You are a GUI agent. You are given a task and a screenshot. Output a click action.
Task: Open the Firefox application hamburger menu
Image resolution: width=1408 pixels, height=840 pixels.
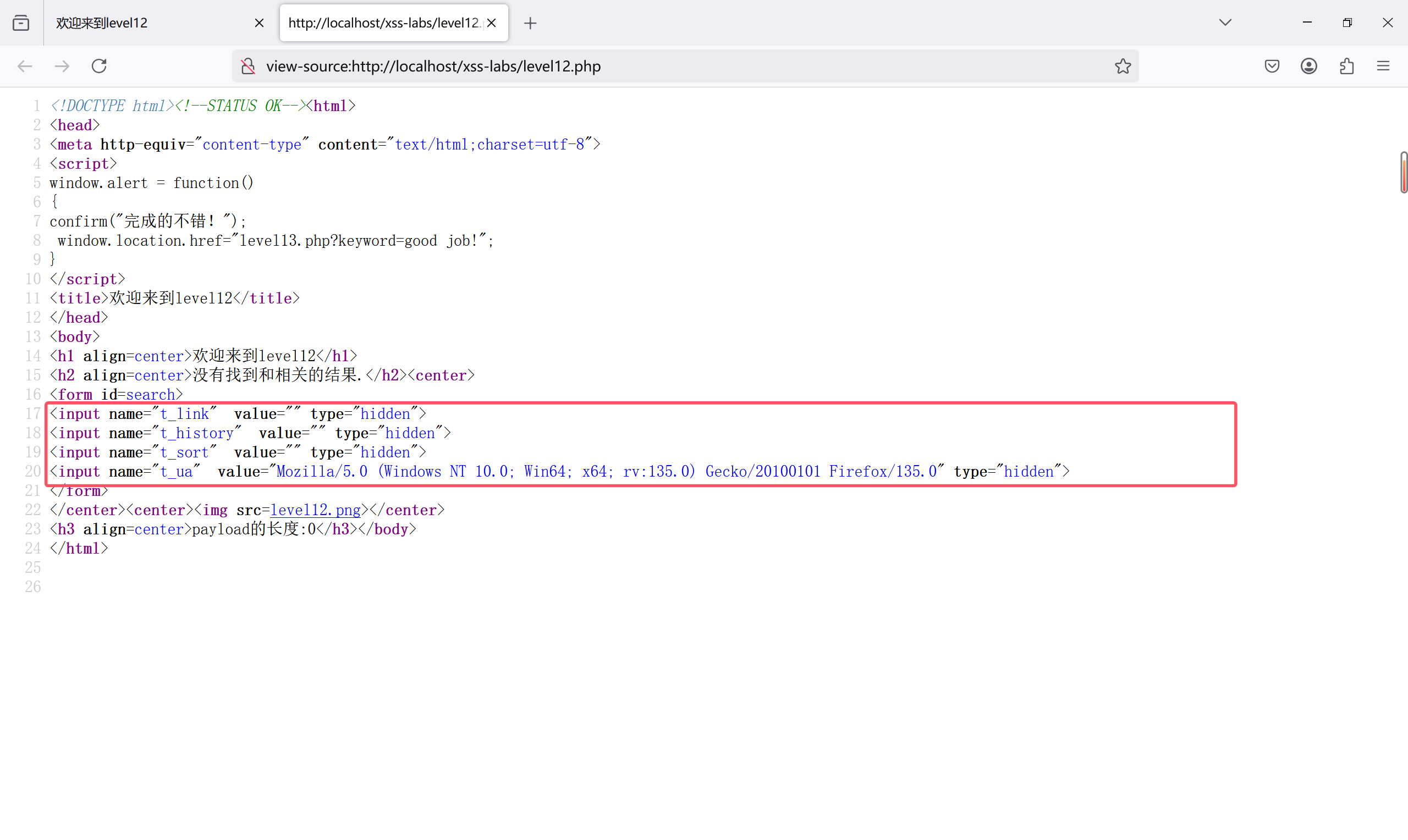tap(1383, 66)
